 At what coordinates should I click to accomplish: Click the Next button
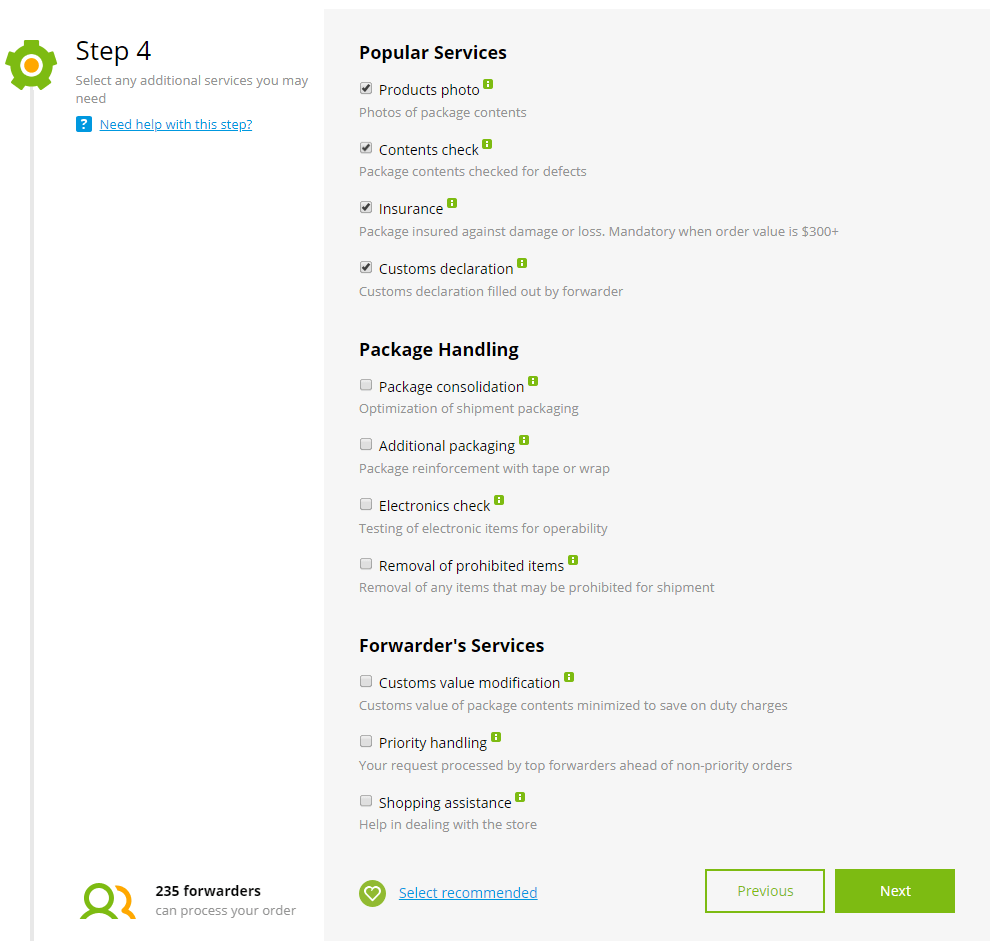pyautogui.click(x=895, y=891)
